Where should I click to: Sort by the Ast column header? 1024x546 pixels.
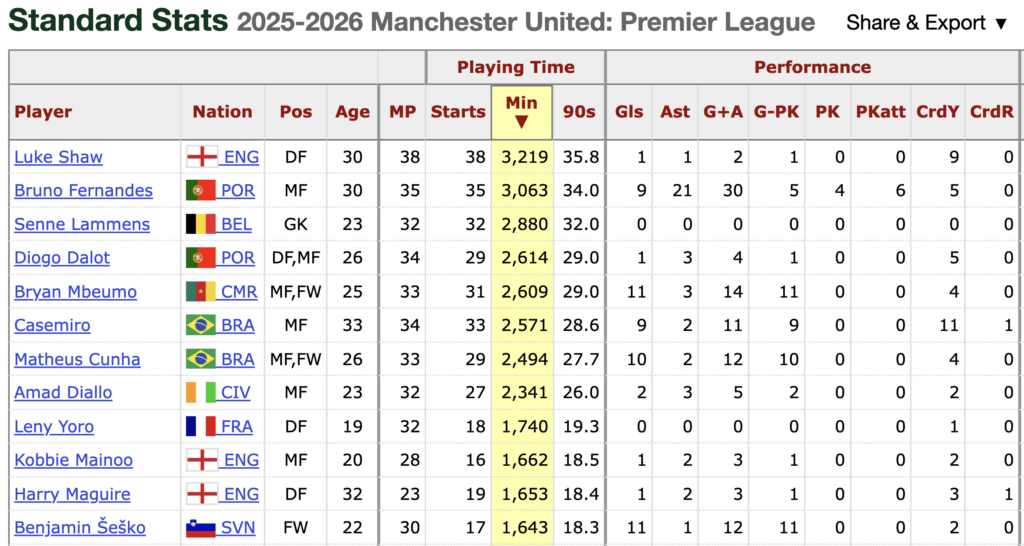pyautogui.click(x=675, y=112)
